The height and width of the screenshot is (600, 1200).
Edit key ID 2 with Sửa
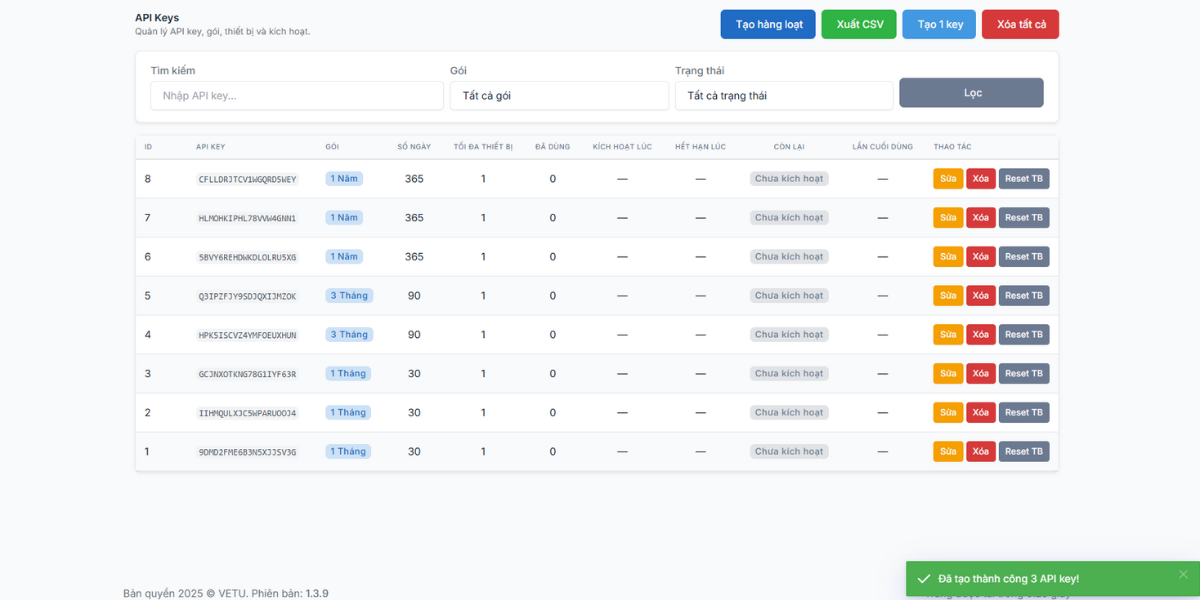pos(948,413)
